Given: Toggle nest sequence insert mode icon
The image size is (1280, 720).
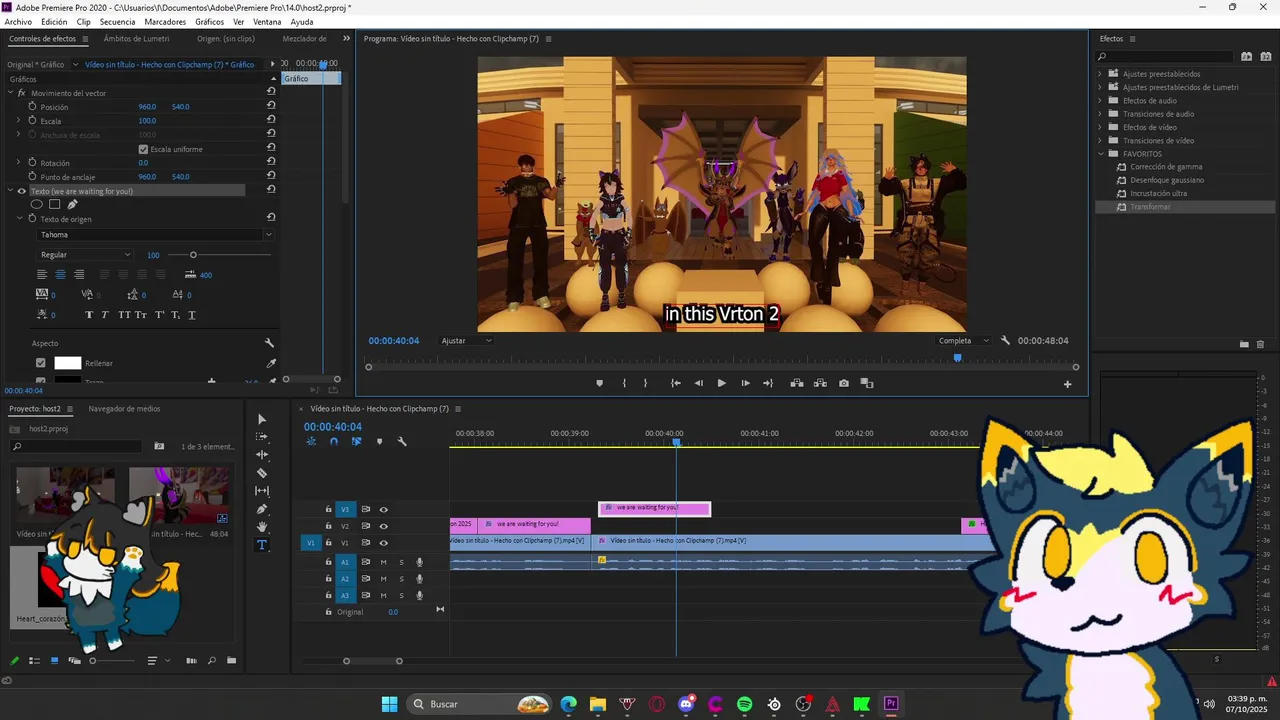Looking at the screenshot, I should point(311,441).
